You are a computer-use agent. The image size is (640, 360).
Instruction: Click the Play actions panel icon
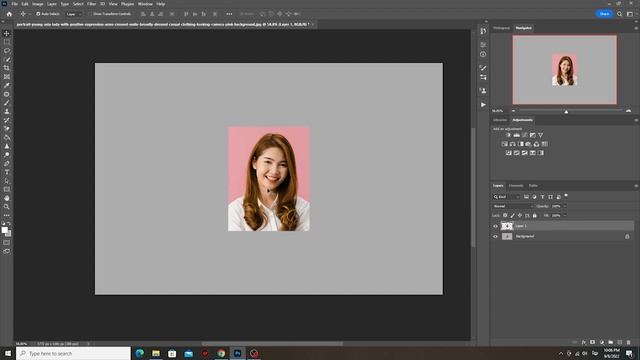(x=483, y=105)
